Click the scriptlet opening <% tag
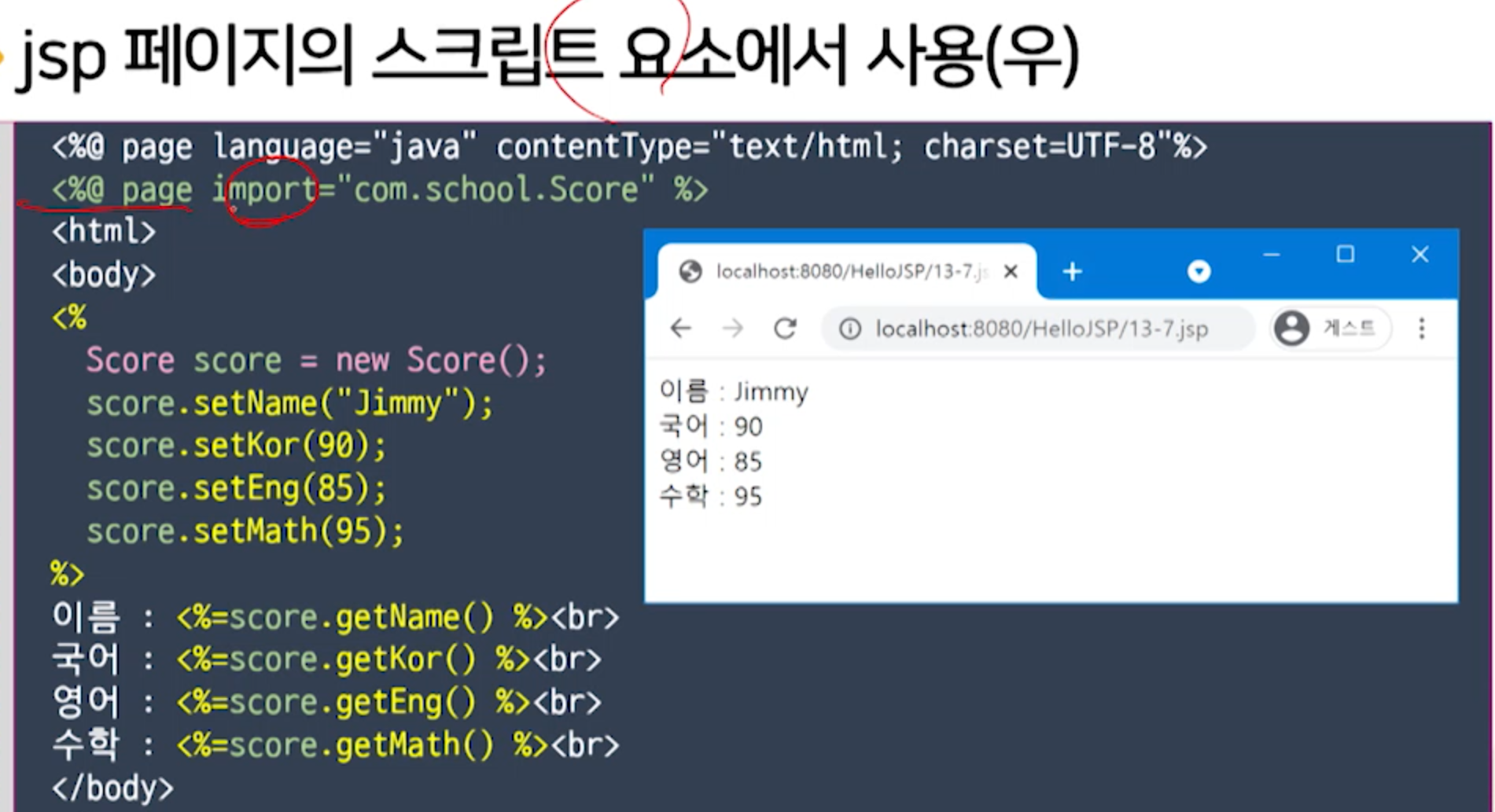This screenshot has width=1495, height=812. coord(69,318)
